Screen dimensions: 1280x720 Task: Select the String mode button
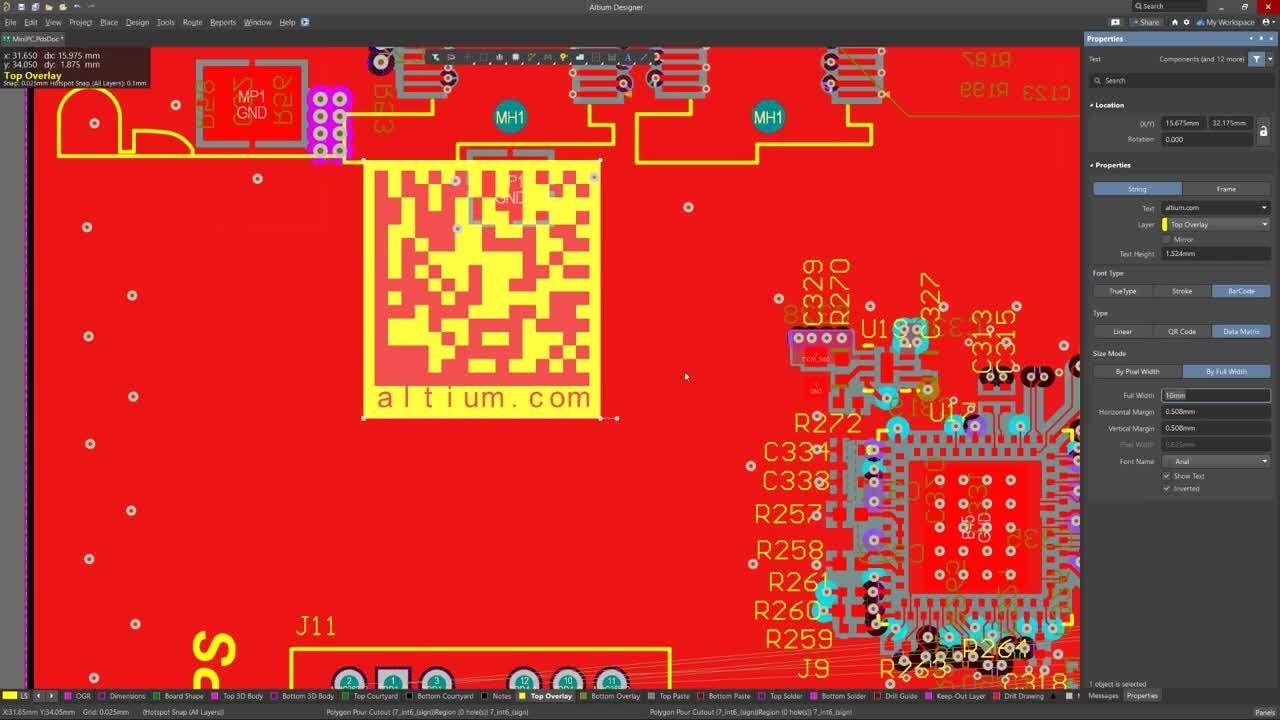point(1137,189)
